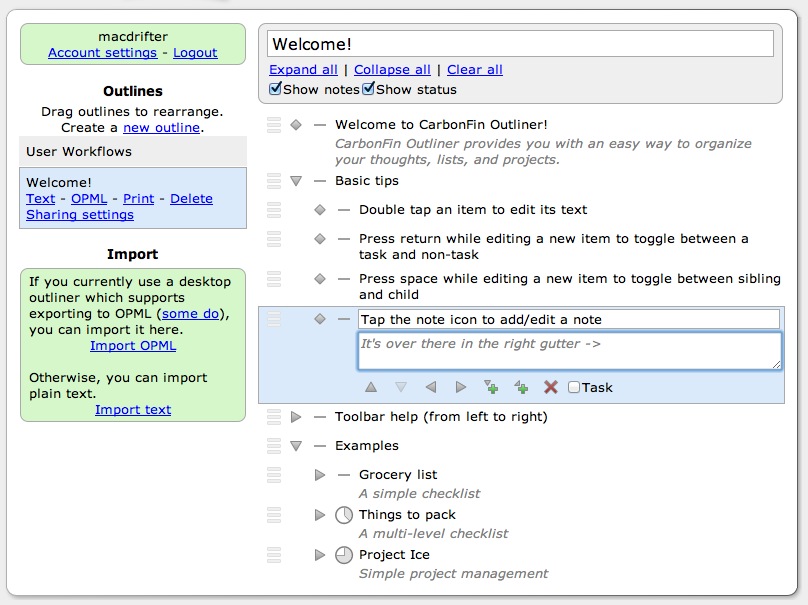
Task: Click the red X delete item icon
Action: click(x=551, y=387)
